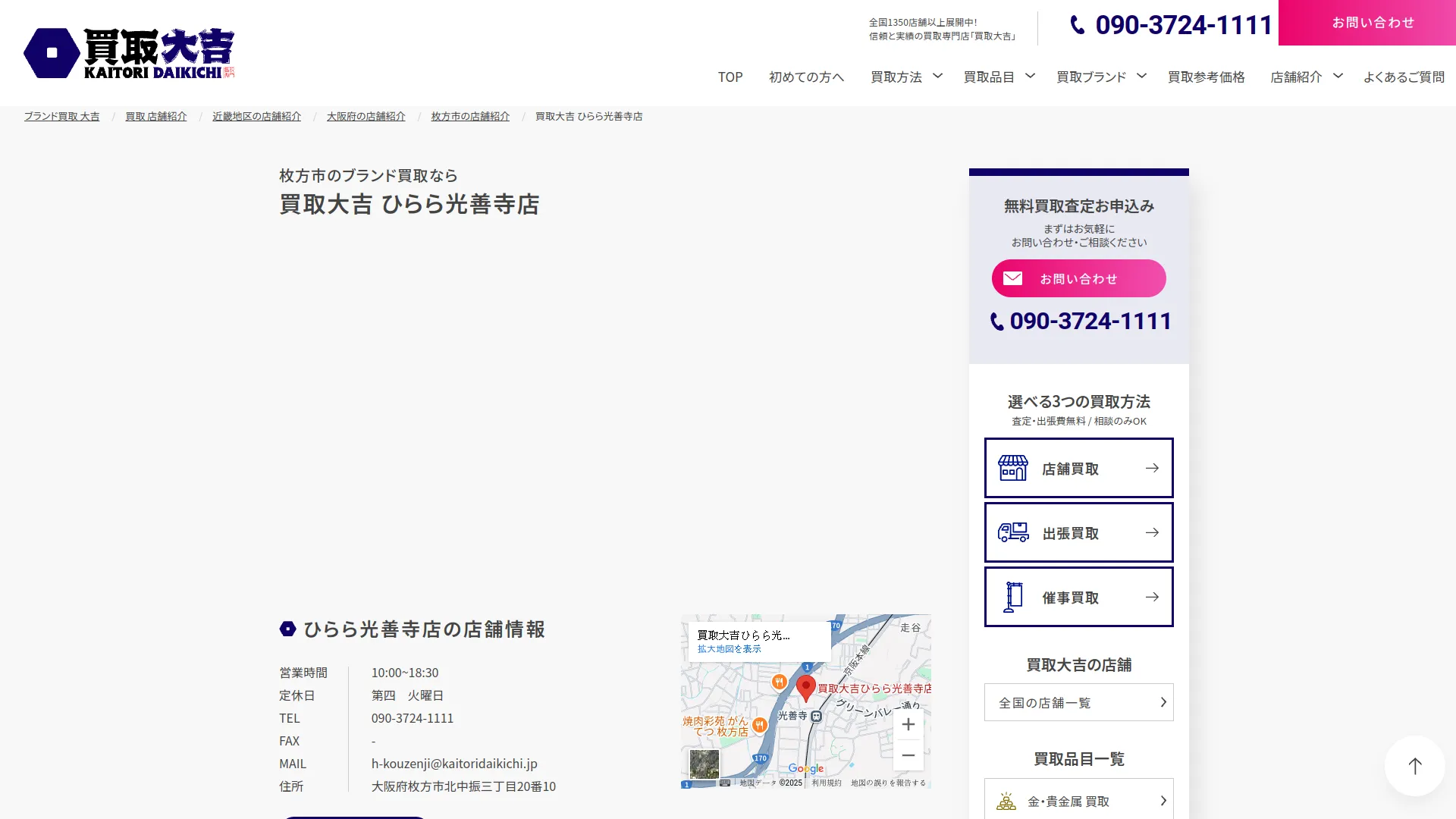Click the 光善寺 station icon on map
This screenshot has width=1456, height=819.
[x=816, y=716]
